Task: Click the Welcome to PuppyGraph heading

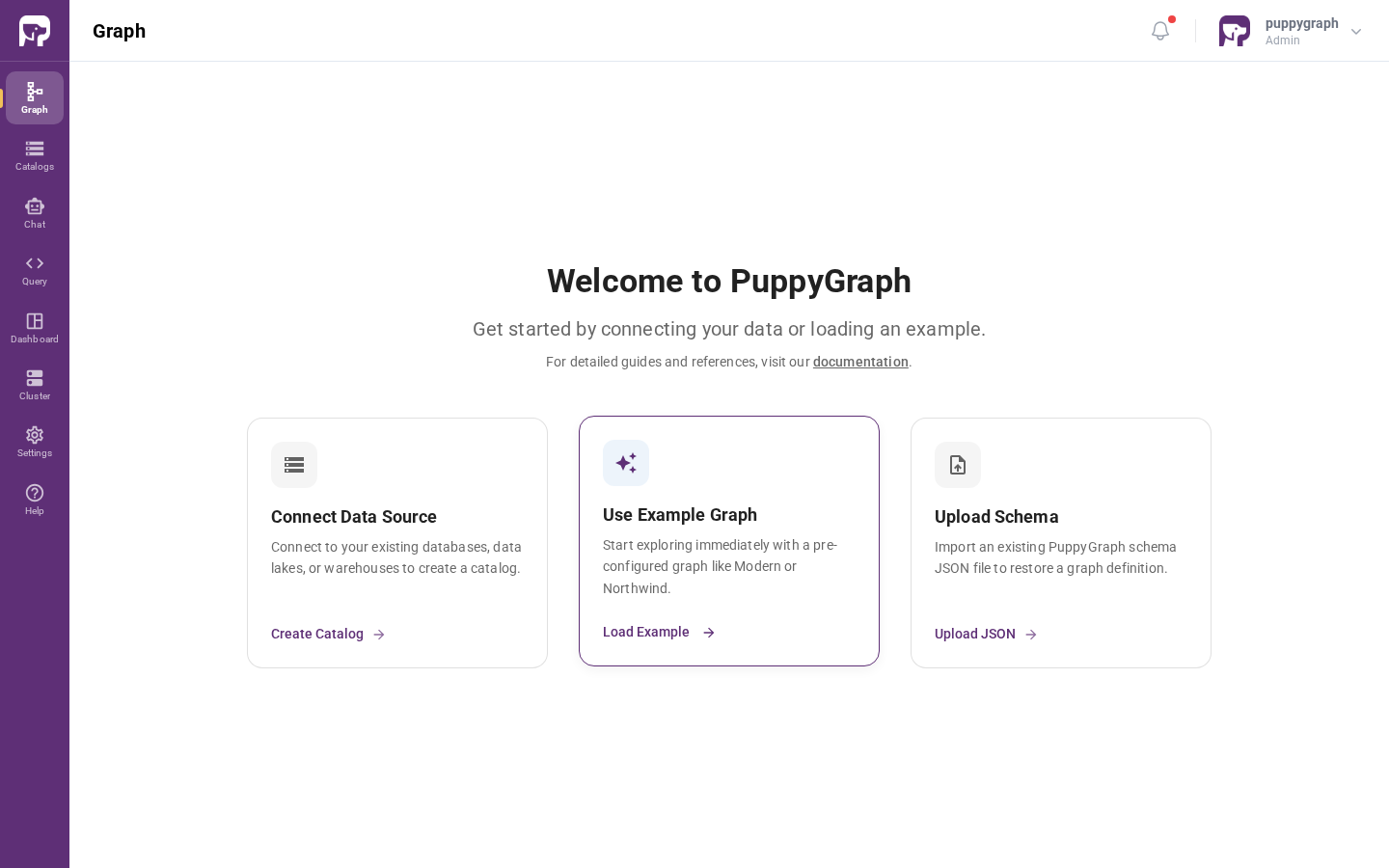Action: [729, 281]
